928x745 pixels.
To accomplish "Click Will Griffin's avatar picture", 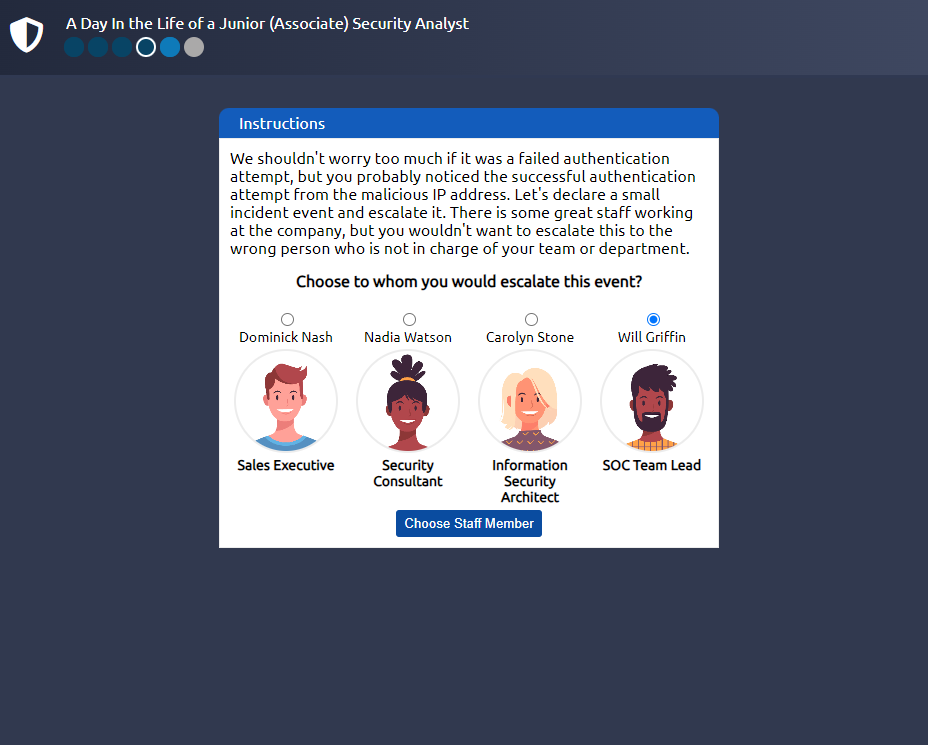I will [x=652, y=401].
